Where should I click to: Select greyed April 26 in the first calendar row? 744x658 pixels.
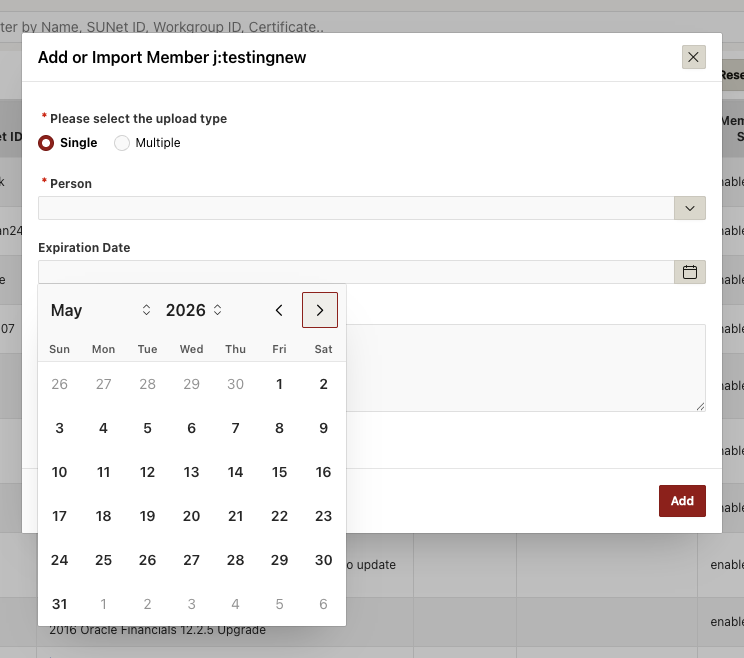click(59, 384)
